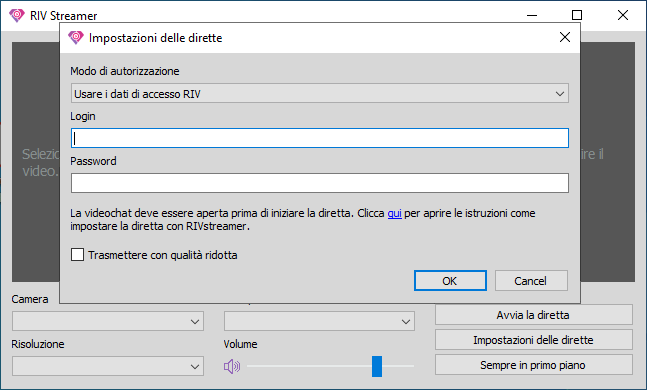Viewport: 647px width, 390px height.
Task: Click the RIV Streamer logo in the main title bar
Action: pos(17,15)
